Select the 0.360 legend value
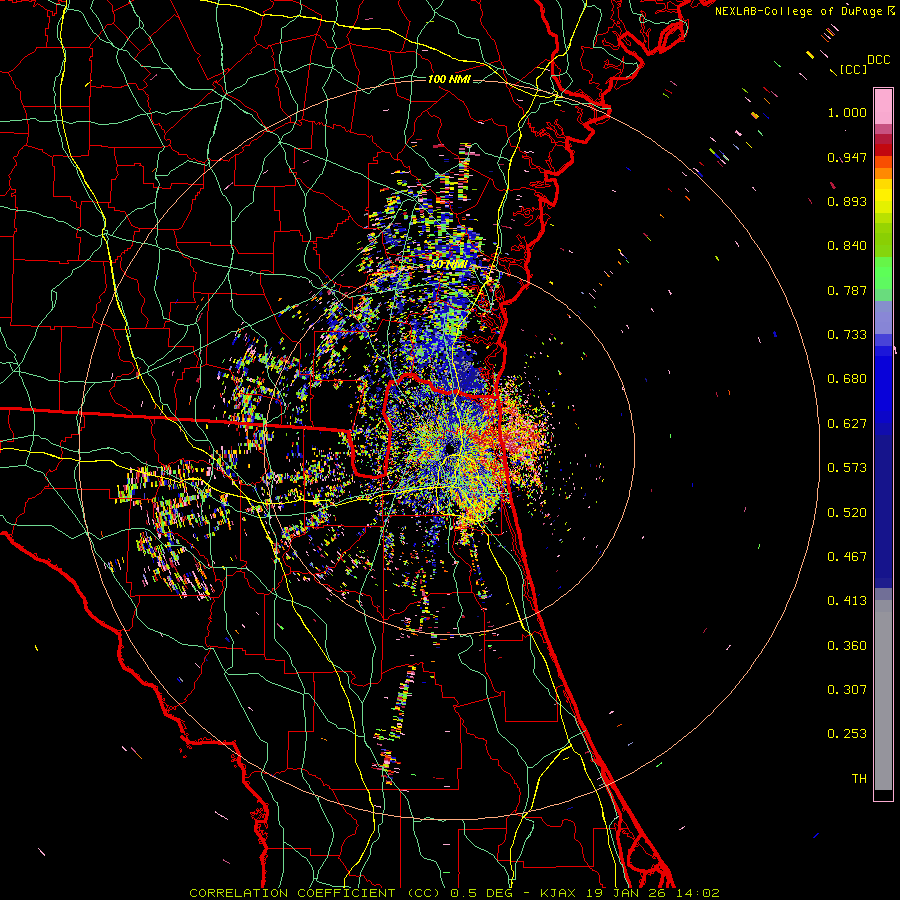 847,646
